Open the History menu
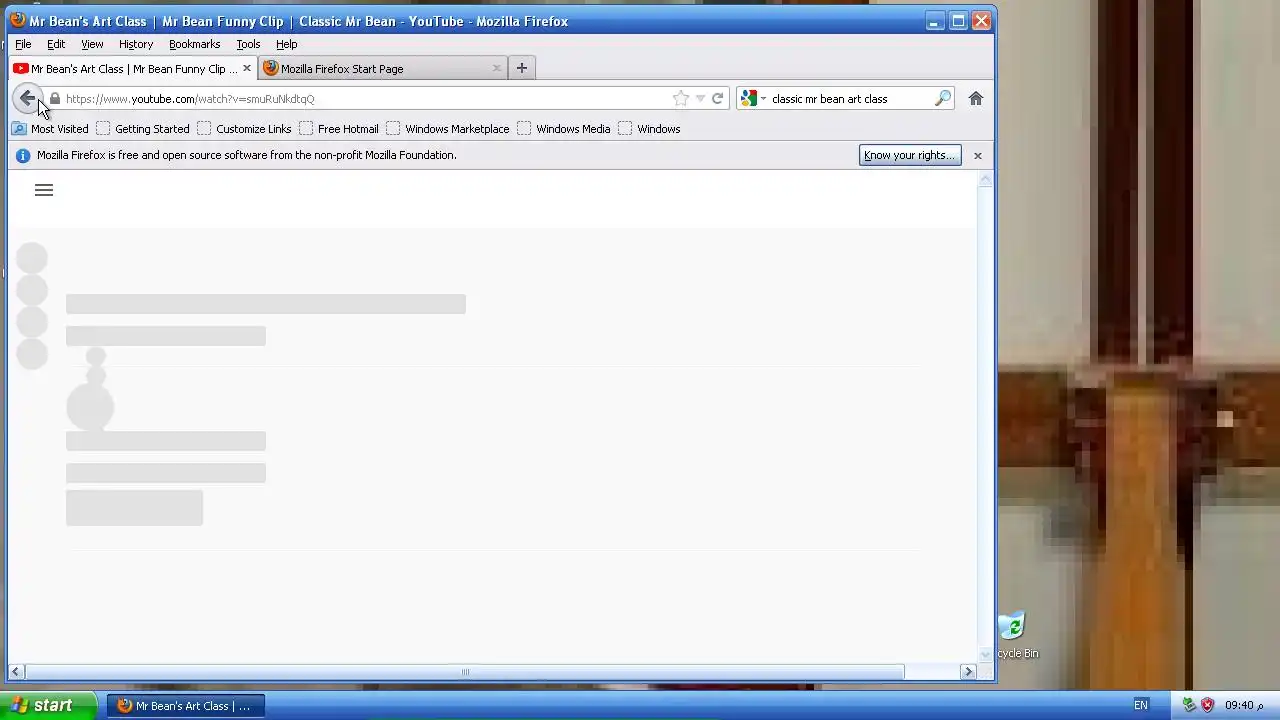 136,44
